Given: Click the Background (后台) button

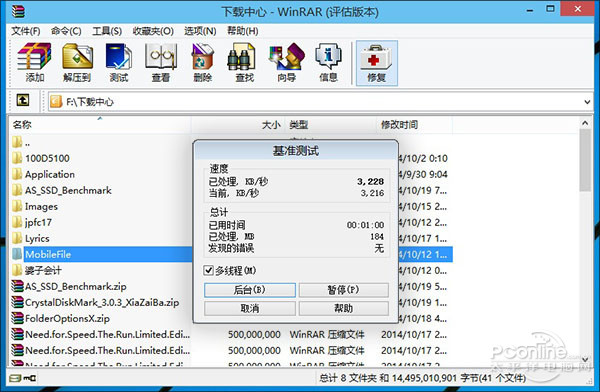Looking at the screenshot, I should click(x=250, y=290).
